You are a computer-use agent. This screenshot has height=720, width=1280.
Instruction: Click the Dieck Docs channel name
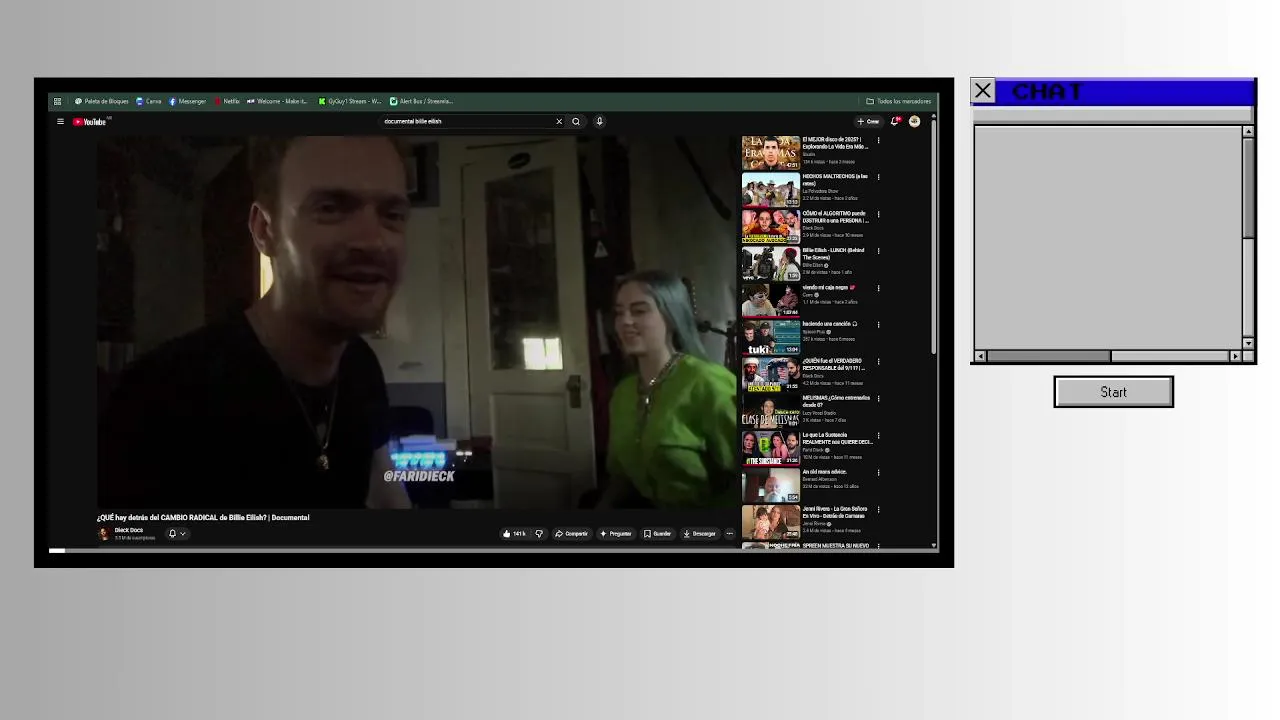click(x=129, y=530)
